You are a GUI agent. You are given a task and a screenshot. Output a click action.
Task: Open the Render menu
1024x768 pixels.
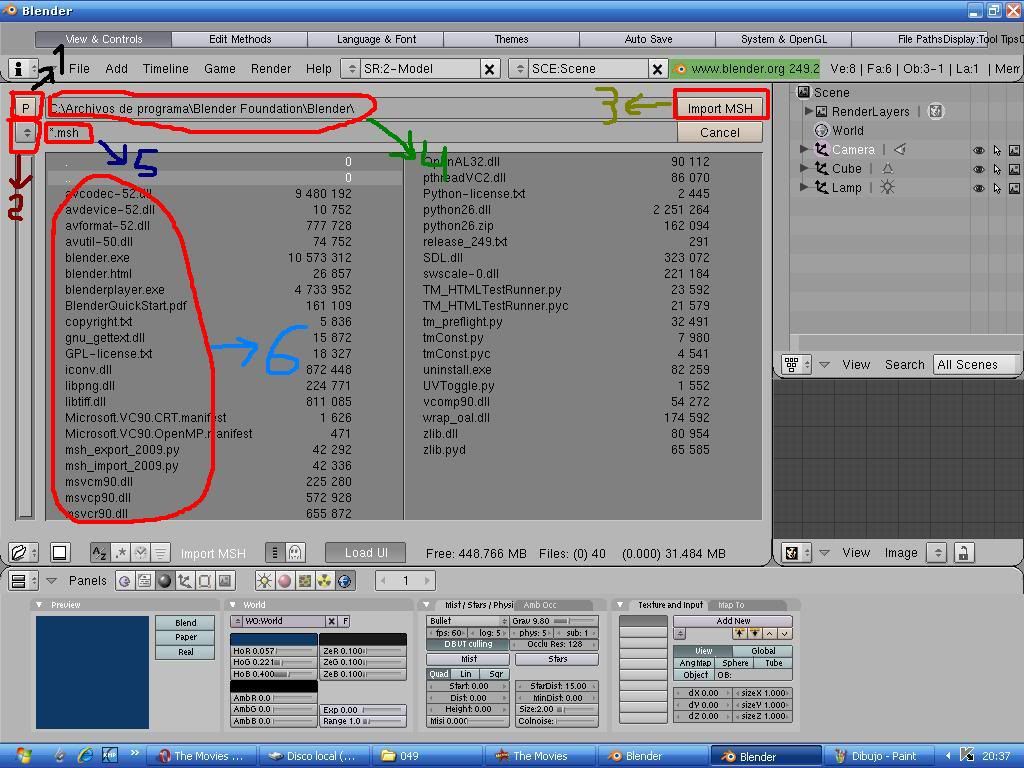[x=271, y=69]
